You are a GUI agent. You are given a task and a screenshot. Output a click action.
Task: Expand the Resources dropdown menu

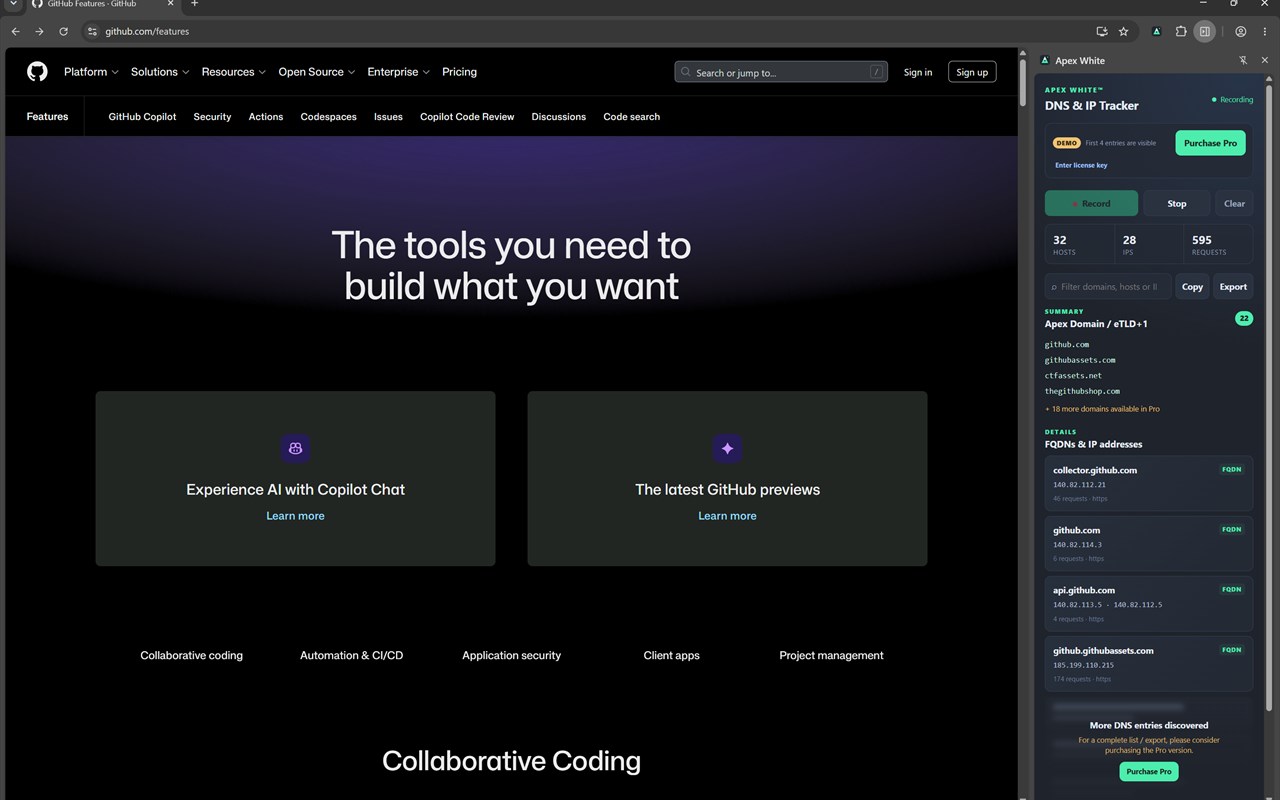pyautogui.click(x=233, y=72)
